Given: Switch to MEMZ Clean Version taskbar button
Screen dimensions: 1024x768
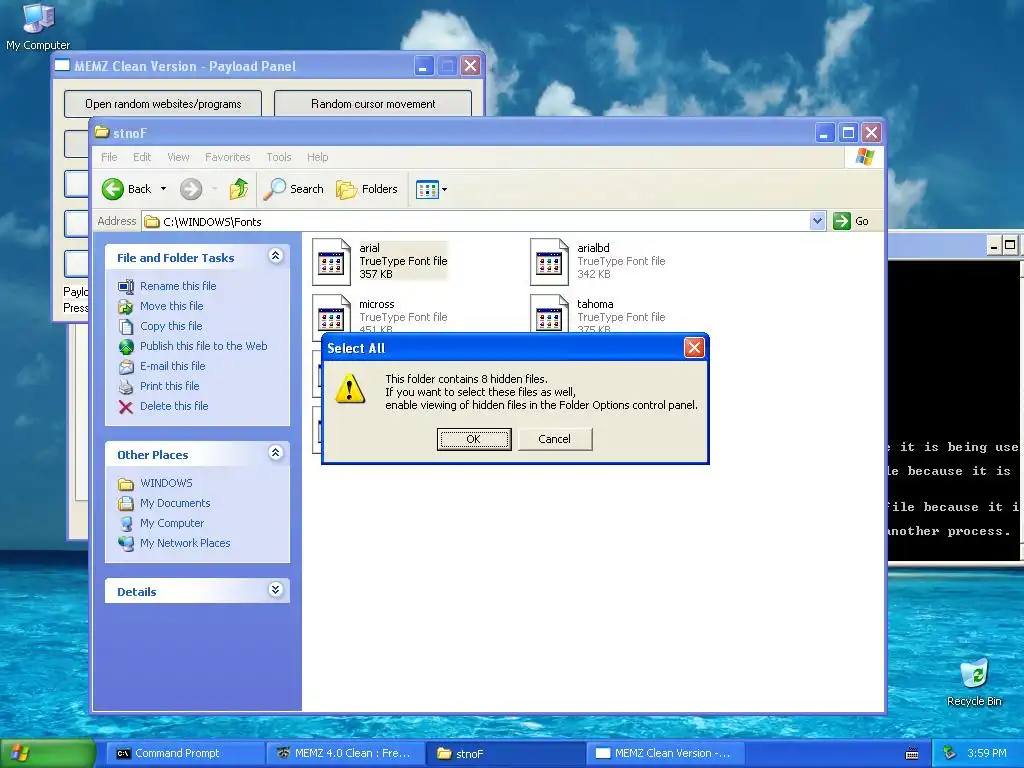Looking at the screenshot, I should coord(665,754).
